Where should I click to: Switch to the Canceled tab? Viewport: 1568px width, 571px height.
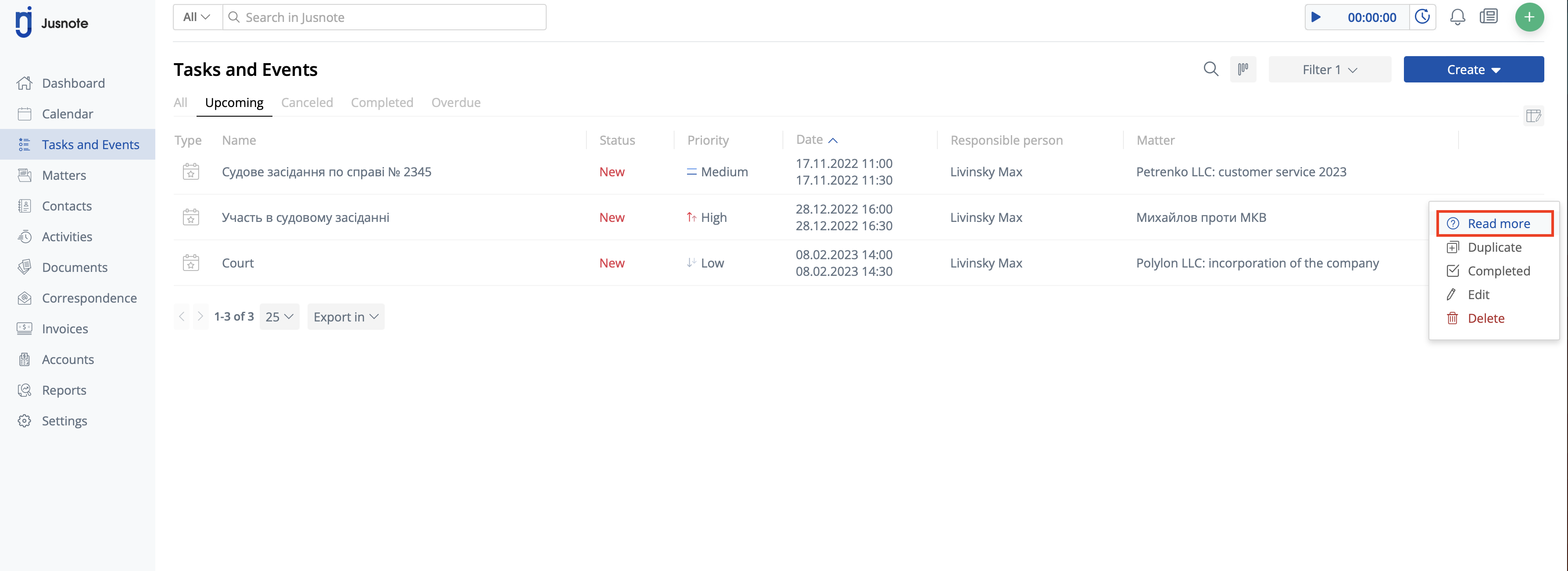307,102
